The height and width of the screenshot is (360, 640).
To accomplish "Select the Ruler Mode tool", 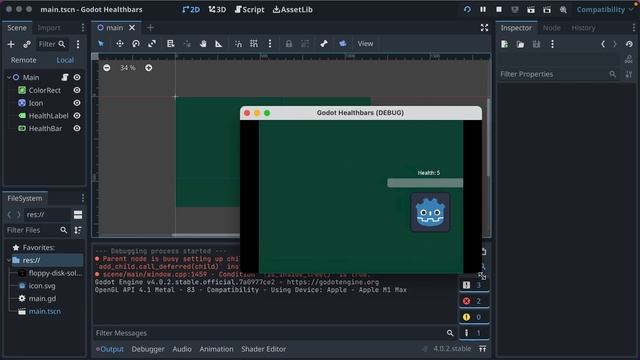I will coord(219,44).
